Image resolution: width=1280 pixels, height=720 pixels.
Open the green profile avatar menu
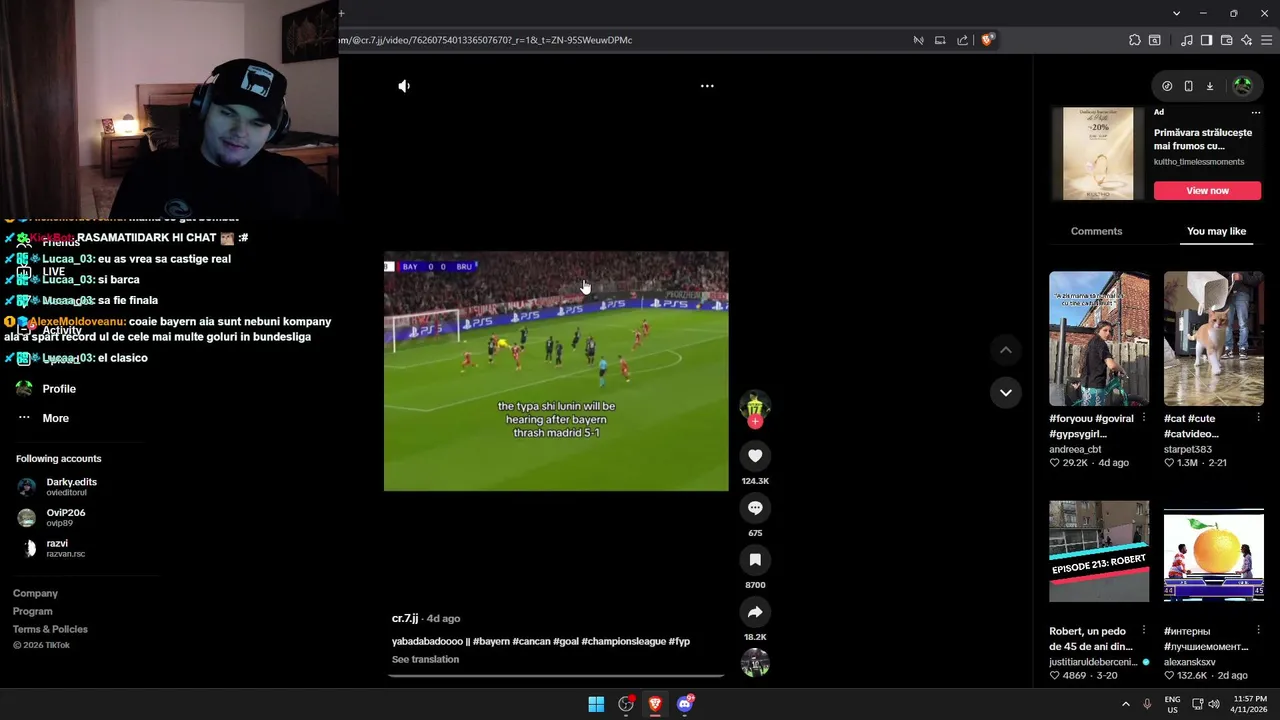(1242, 86)
